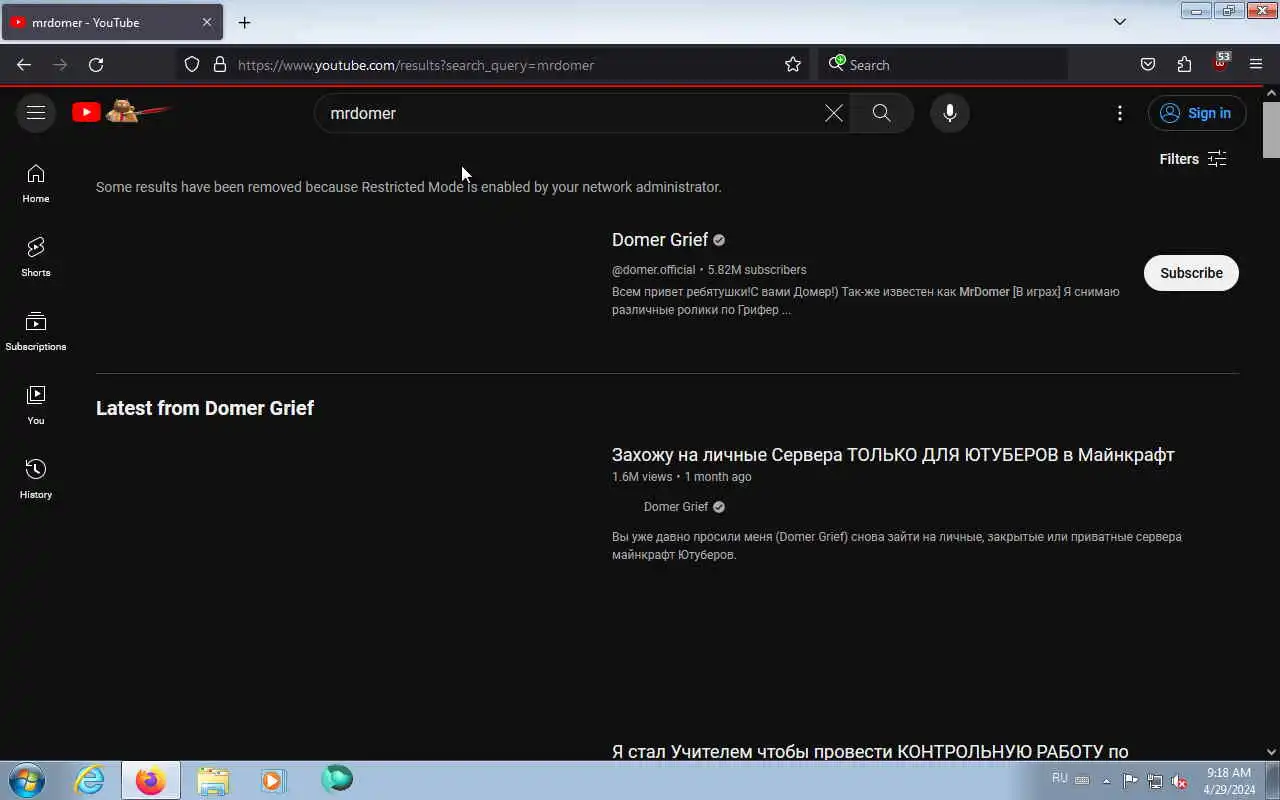Bookmark this page with star icon
This screenshot has height=800, width=1280.
coord(793,65)
